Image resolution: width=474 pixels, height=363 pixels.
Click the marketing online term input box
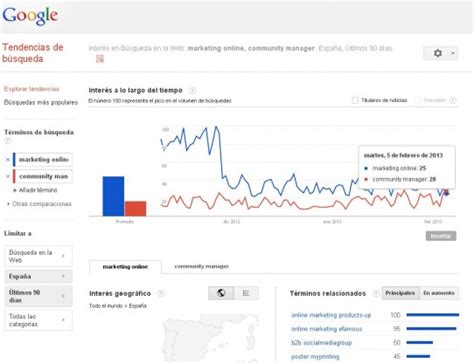click(x=44, y=160)
